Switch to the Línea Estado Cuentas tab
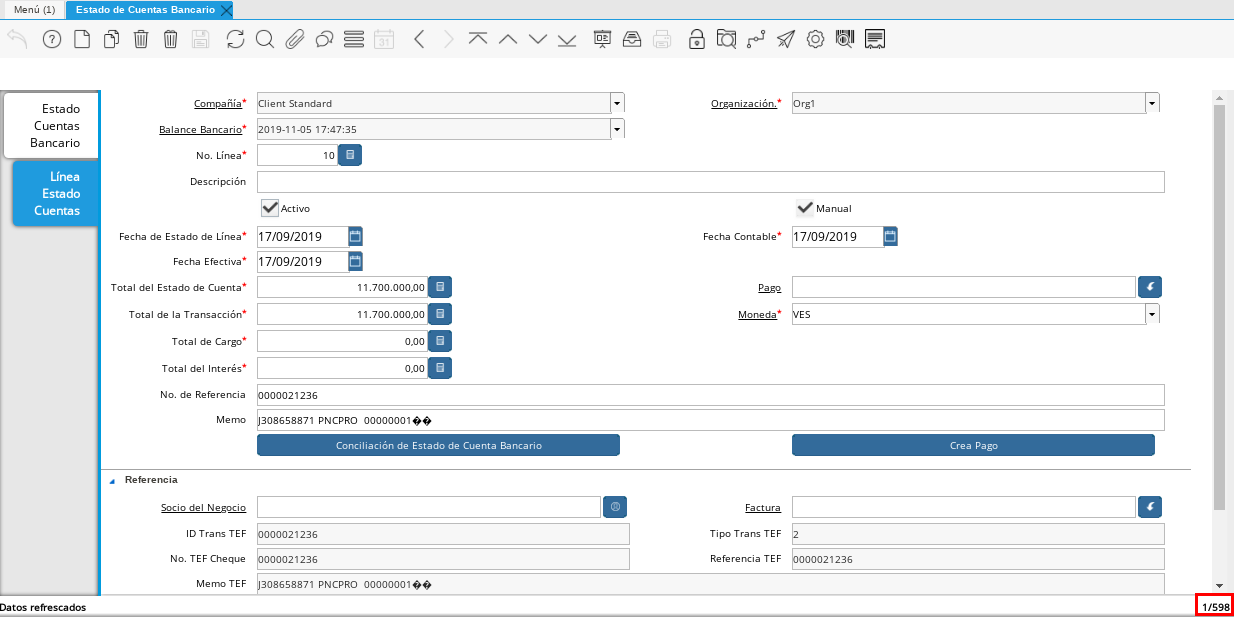The height and width of the screenshot is (617, 1234). click(x=56, y=193)
